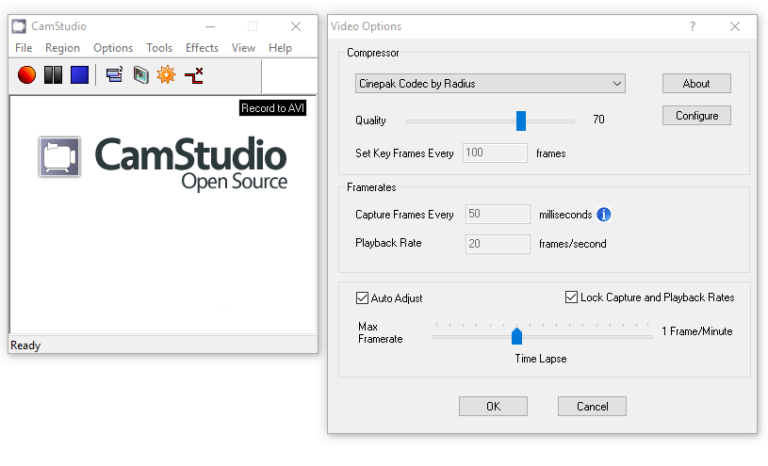Confirm the Video Options with OK

click(x=492, y=406)
